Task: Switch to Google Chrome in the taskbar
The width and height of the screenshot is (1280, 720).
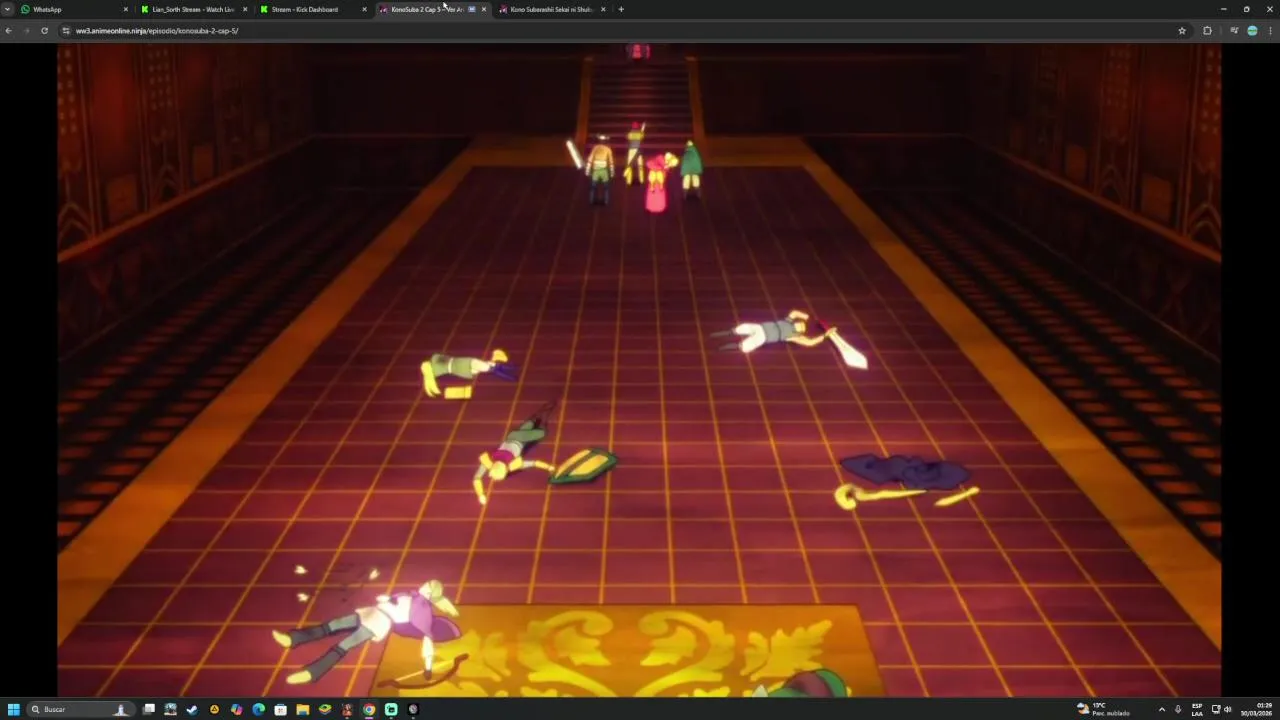Action: click(x=369, y=709)
